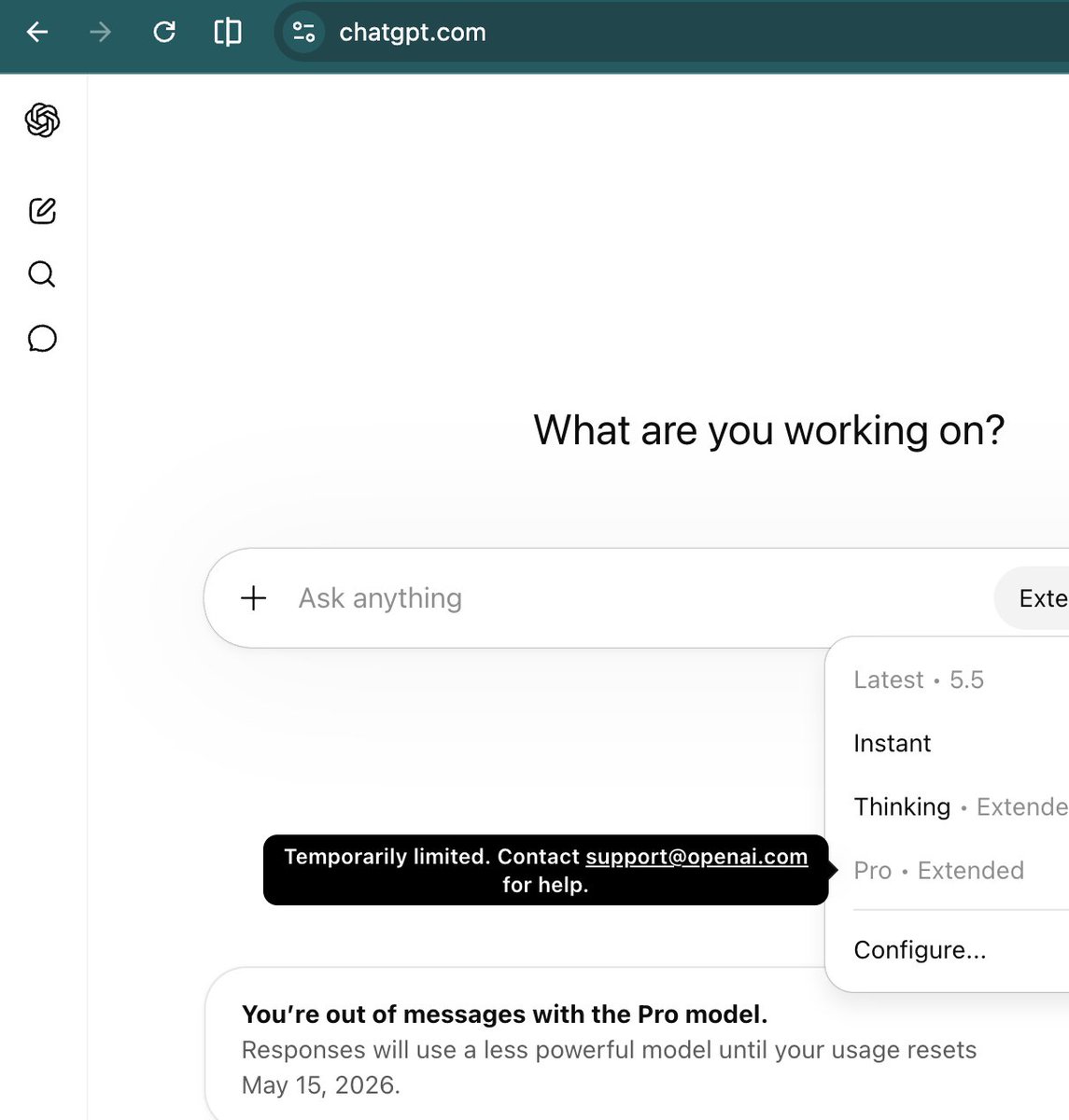Start a new chat with the compose icon

42,211
